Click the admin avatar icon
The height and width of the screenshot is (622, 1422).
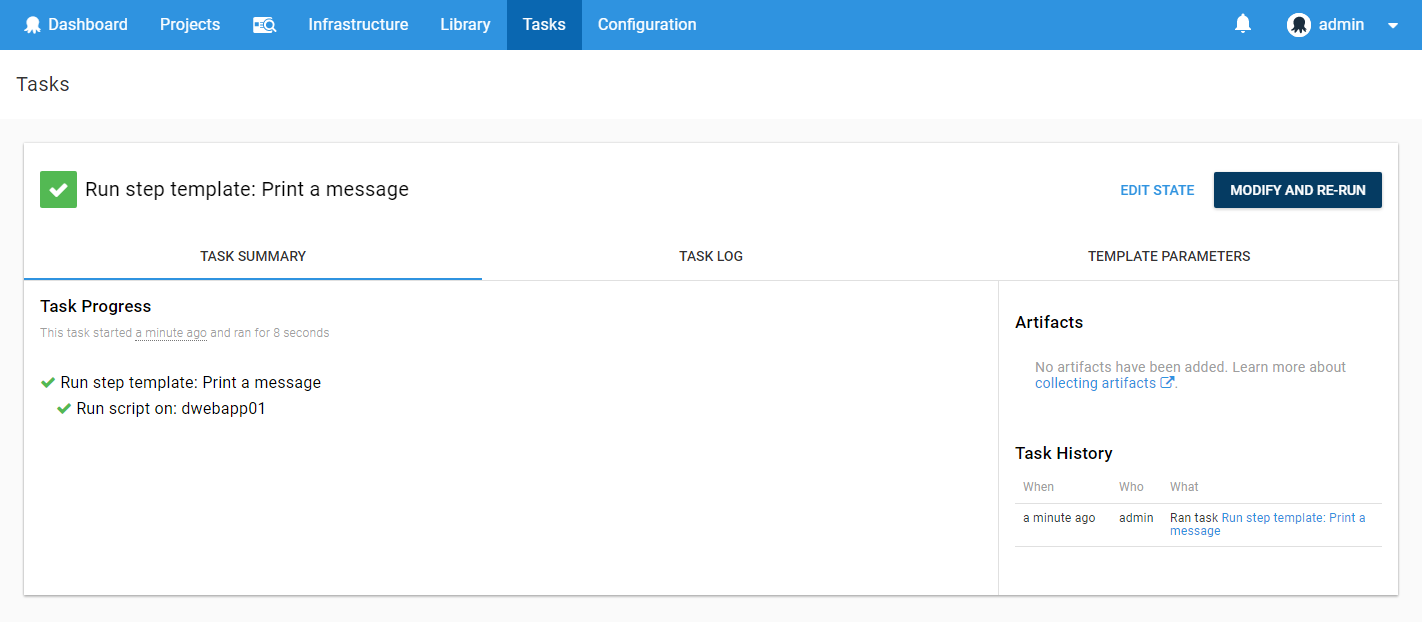1298,23
